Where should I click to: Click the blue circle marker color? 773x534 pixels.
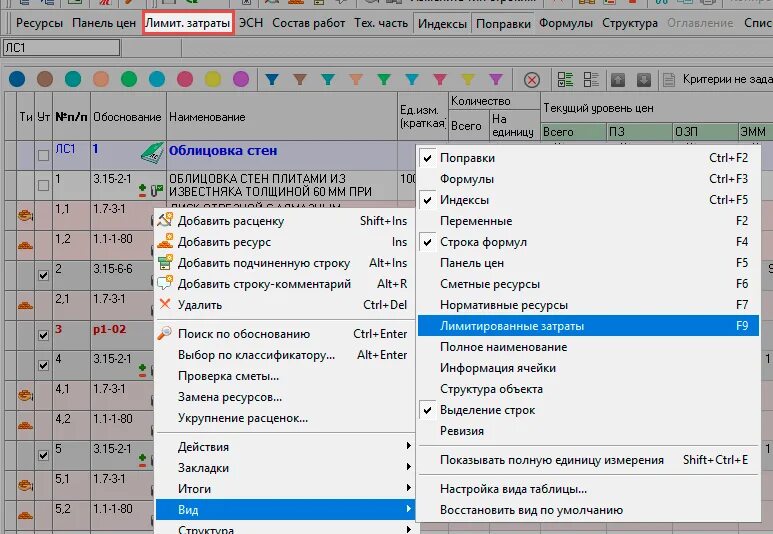[x=17, y=79]
